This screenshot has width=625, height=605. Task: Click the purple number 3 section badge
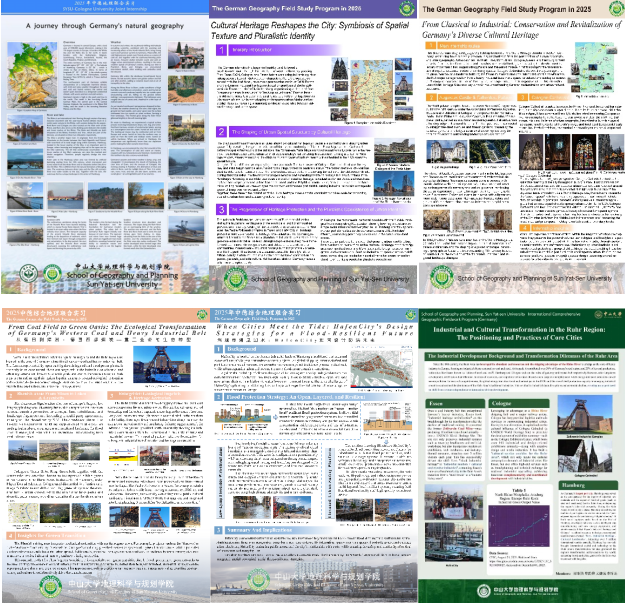coord(220,208)
